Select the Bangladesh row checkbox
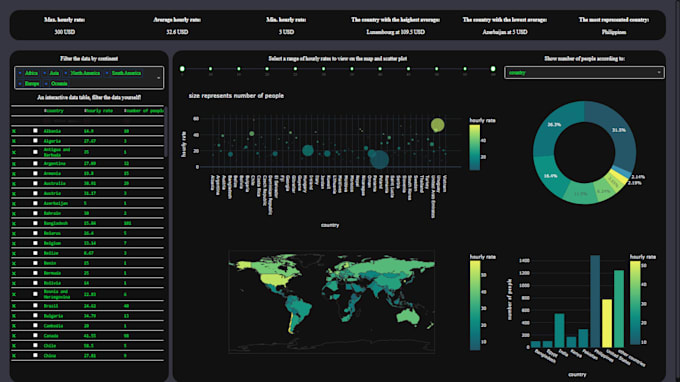 [x=35, y=223]
